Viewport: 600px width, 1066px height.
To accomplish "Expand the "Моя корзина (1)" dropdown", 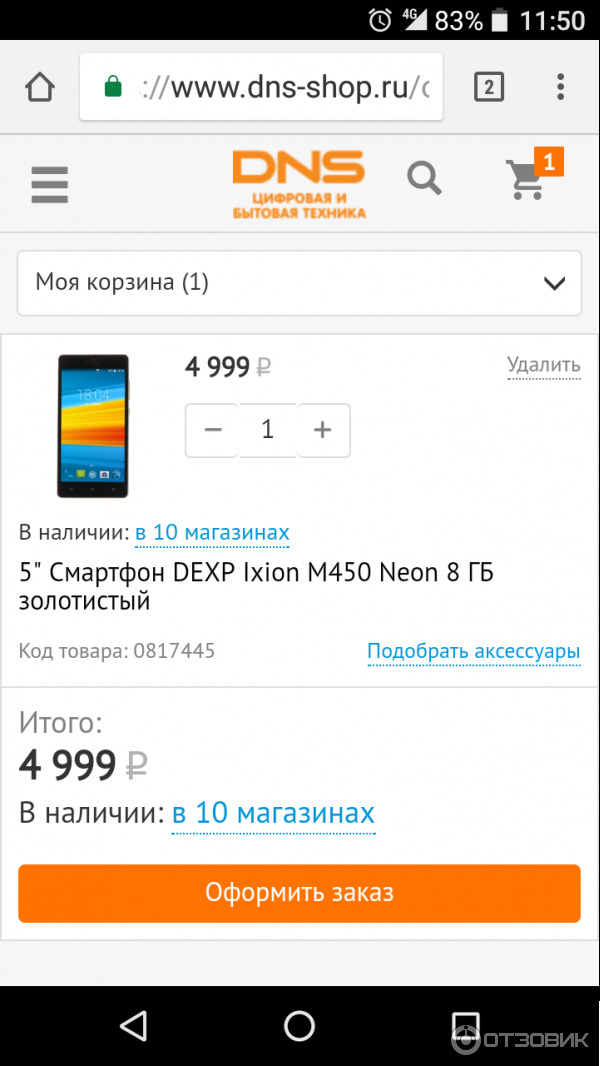I will [x=299, y=283].
